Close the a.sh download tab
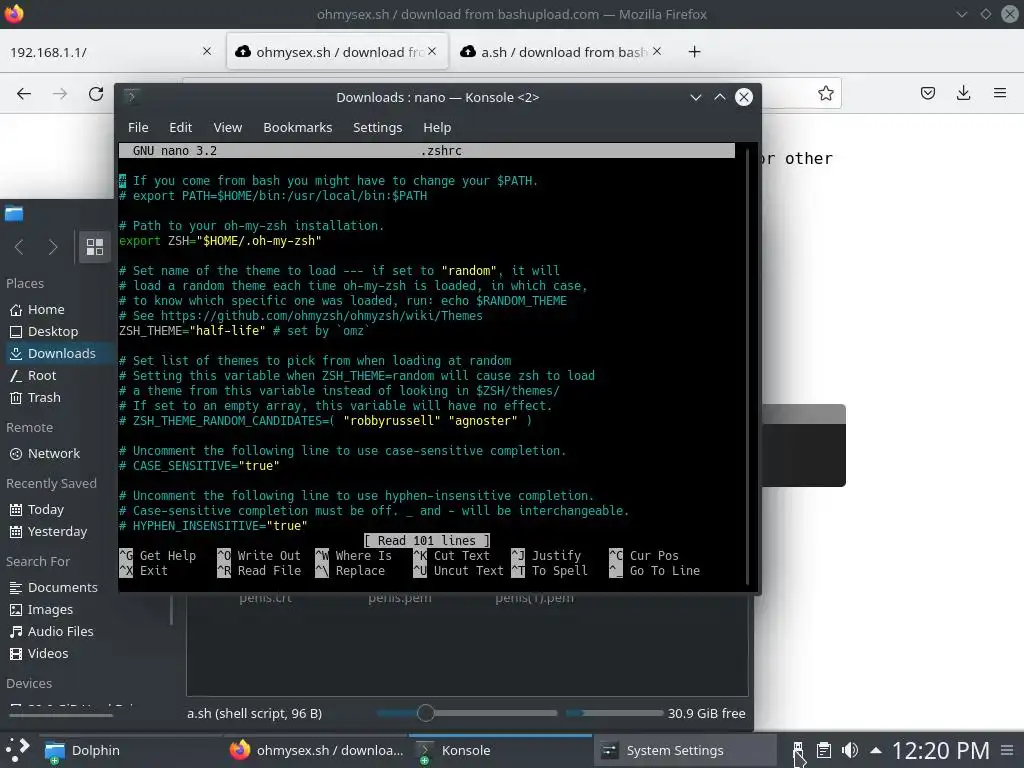1024x768 pixels. [657, 51]
